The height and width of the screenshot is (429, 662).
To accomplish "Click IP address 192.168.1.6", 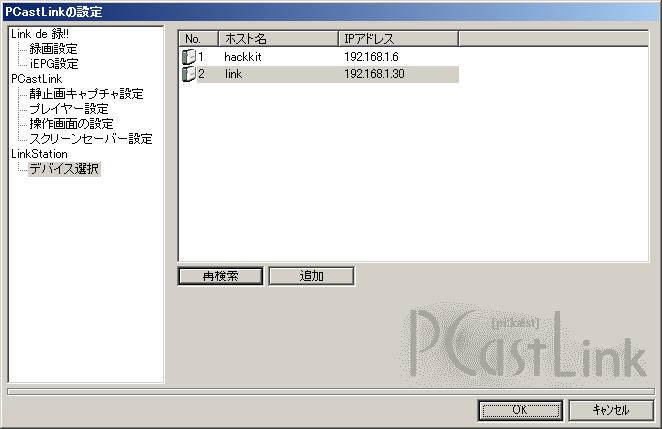I will coord(371,57).
